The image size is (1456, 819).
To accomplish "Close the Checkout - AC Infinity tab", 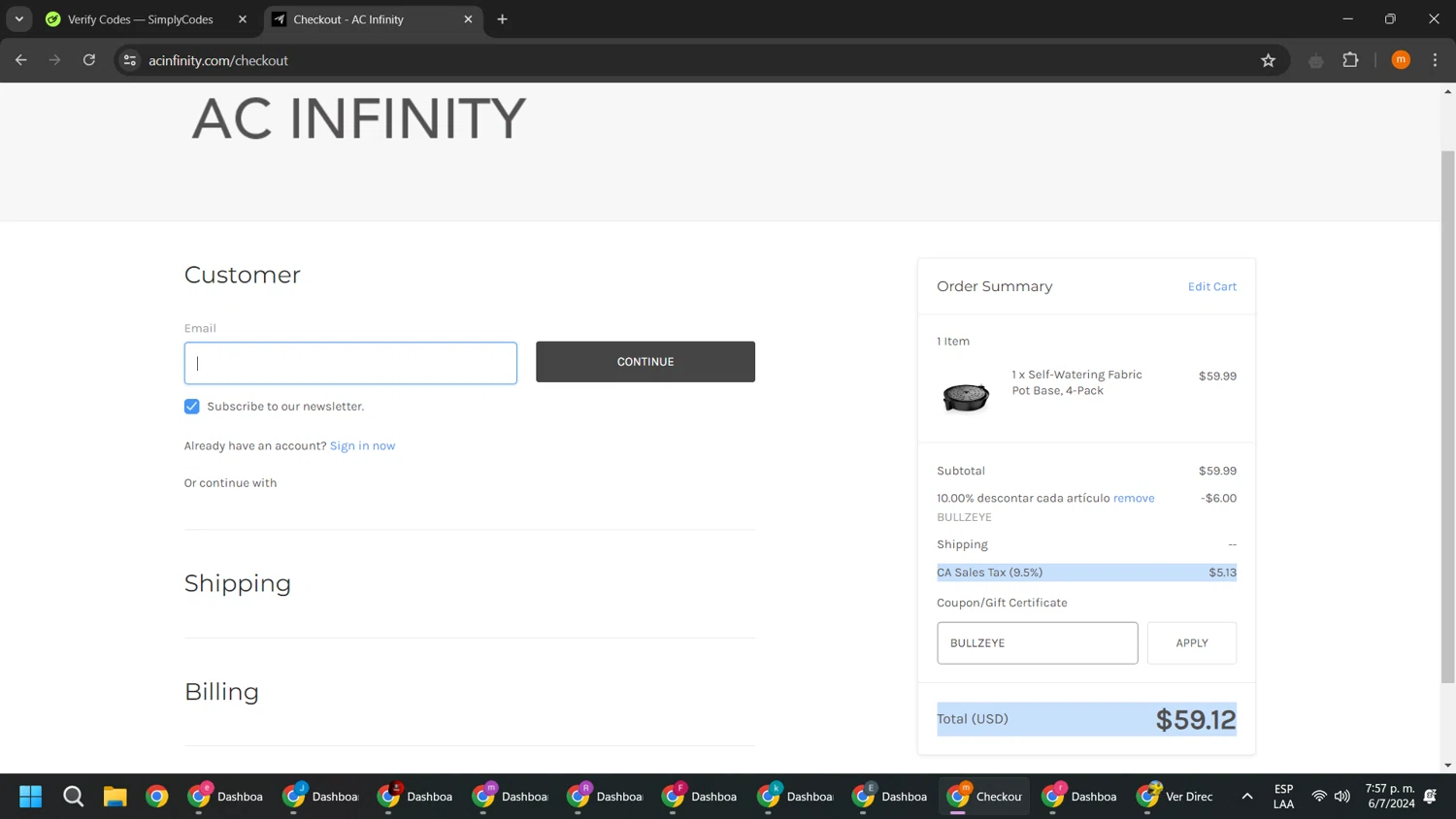I will coord(468,19).
